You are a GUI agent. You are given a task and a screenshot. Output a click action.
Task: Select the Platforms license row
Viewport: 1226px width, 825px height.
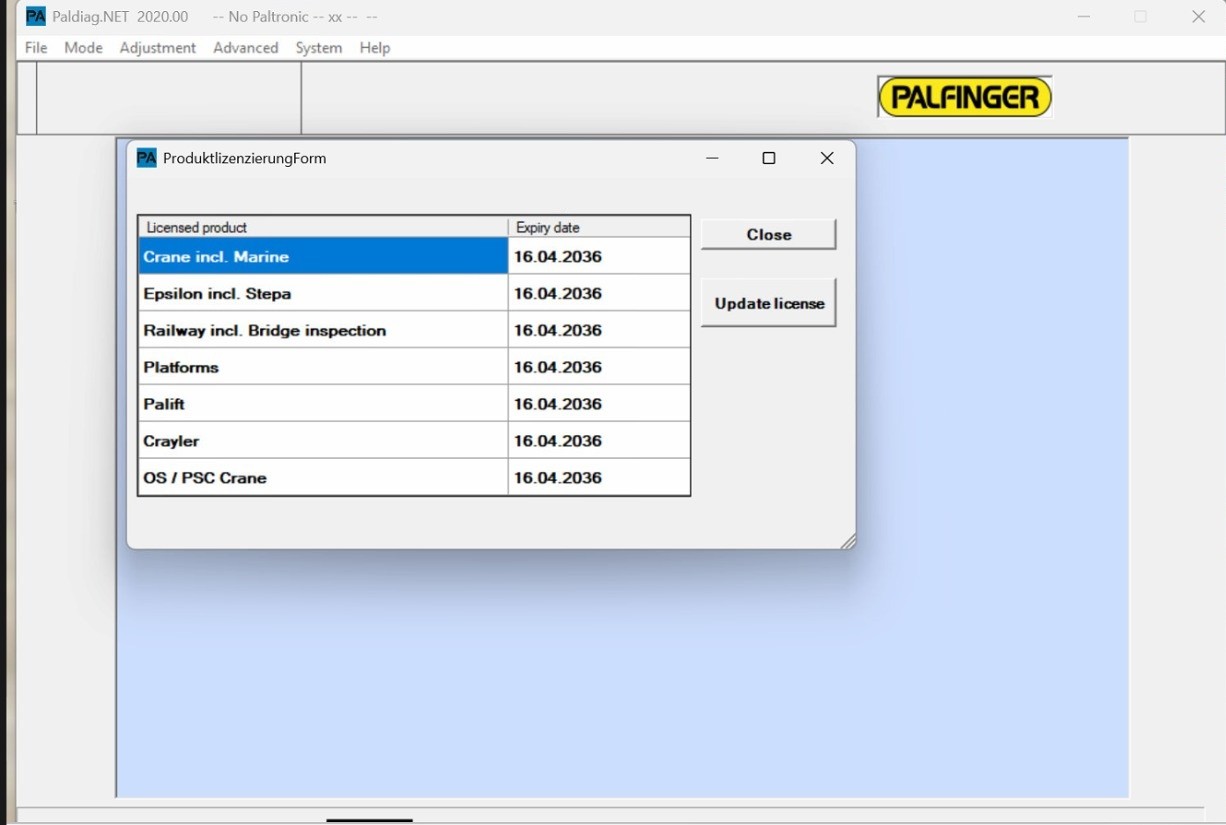coord(322,368)
